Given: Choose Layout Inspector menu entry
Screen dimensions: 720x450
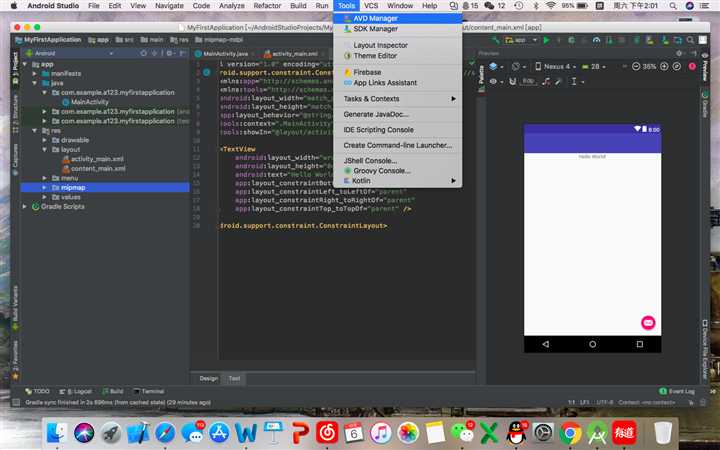Looking at the screenshot, I should coord(397,45).
